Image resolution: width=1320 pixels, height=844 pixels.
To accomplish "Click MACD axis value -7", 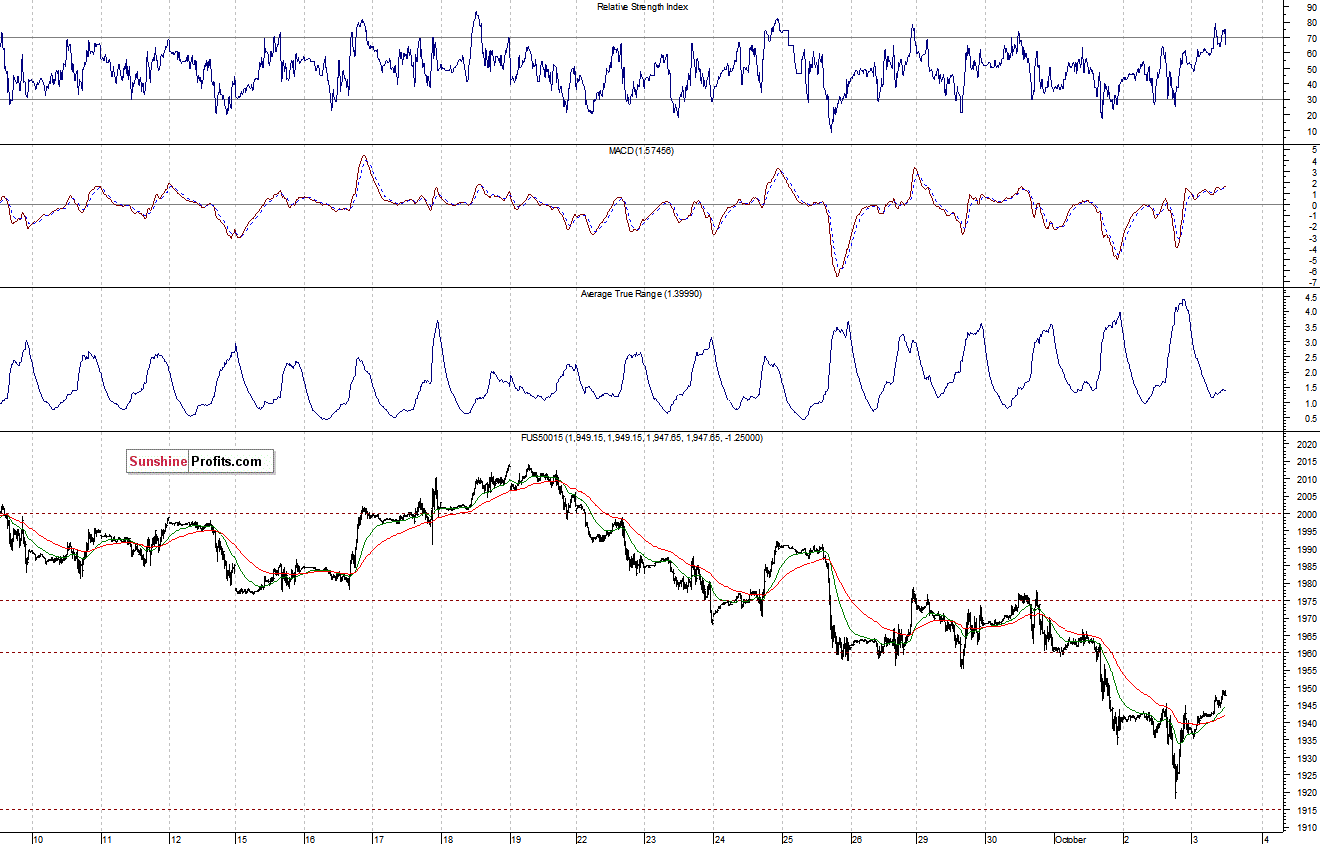I will coord(1311,282).
